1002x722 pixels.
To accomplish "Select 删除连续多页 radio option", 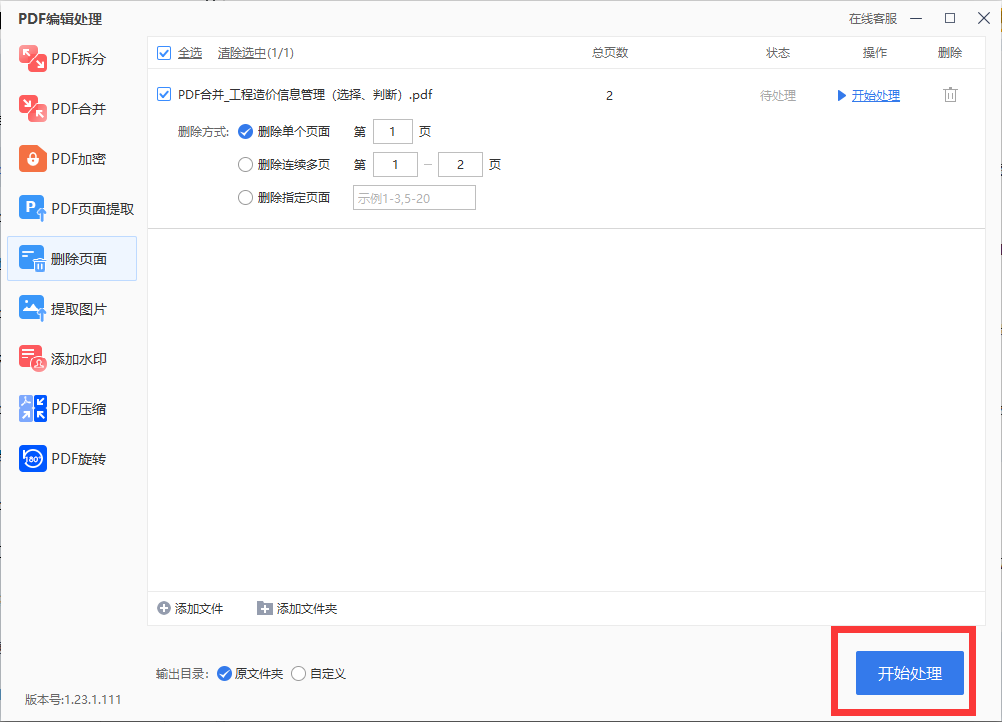I will (x=245, y=165).
